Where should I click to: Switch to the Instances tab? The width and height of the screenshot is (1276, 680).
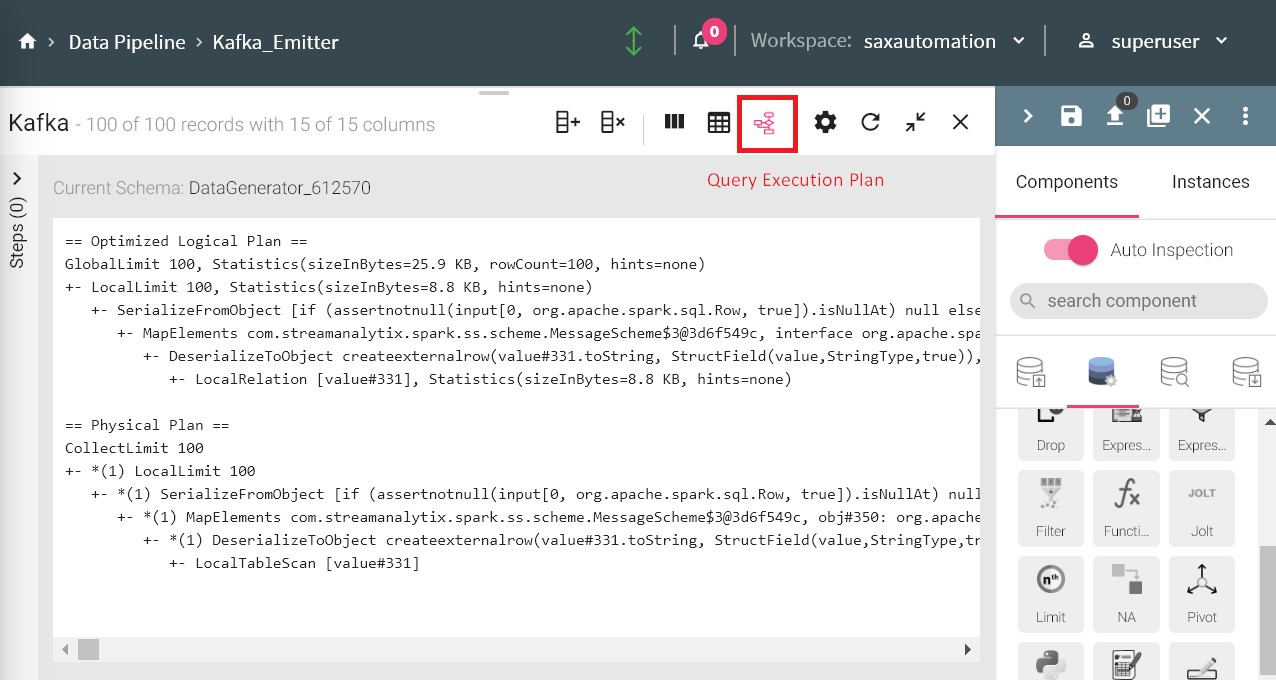pos(1210,182)
